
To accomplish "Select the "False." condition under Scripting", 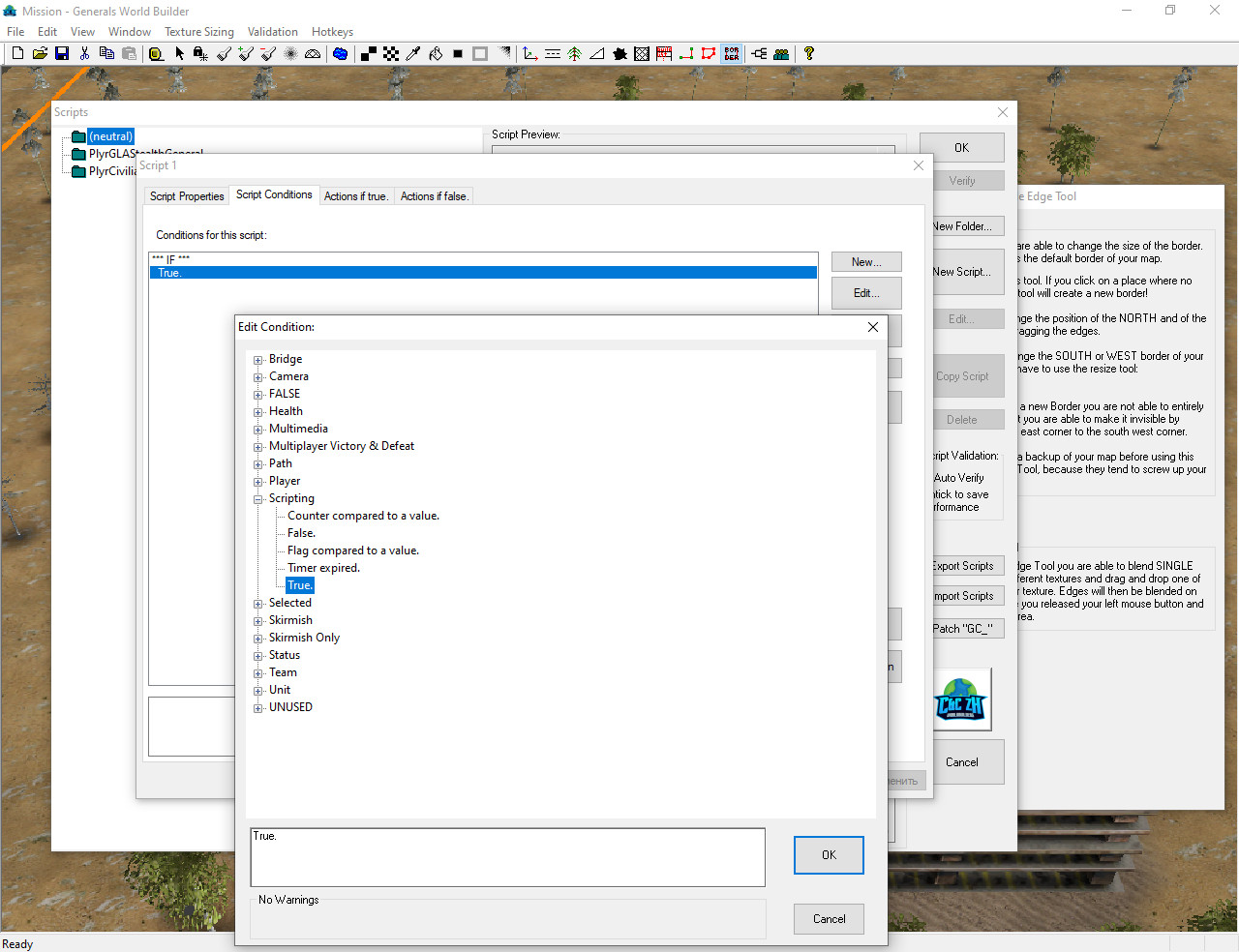I will click(x=301, y=533).
